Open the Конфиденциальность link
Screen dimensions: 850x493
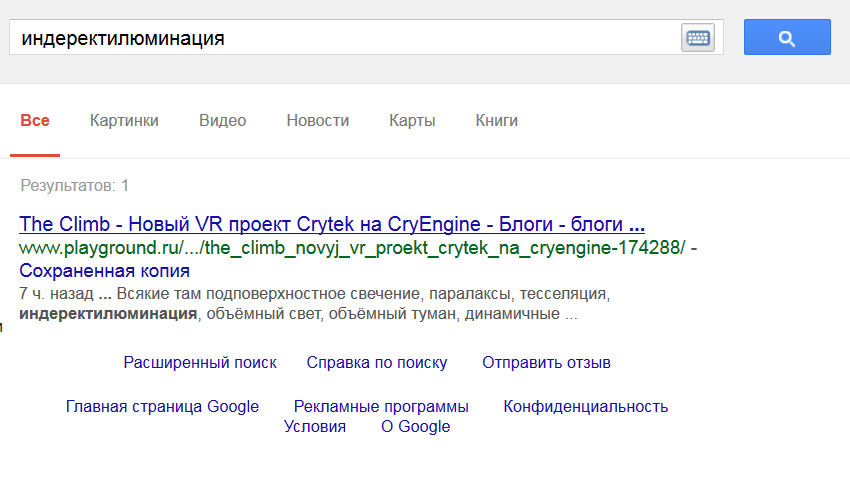[585, 406]
